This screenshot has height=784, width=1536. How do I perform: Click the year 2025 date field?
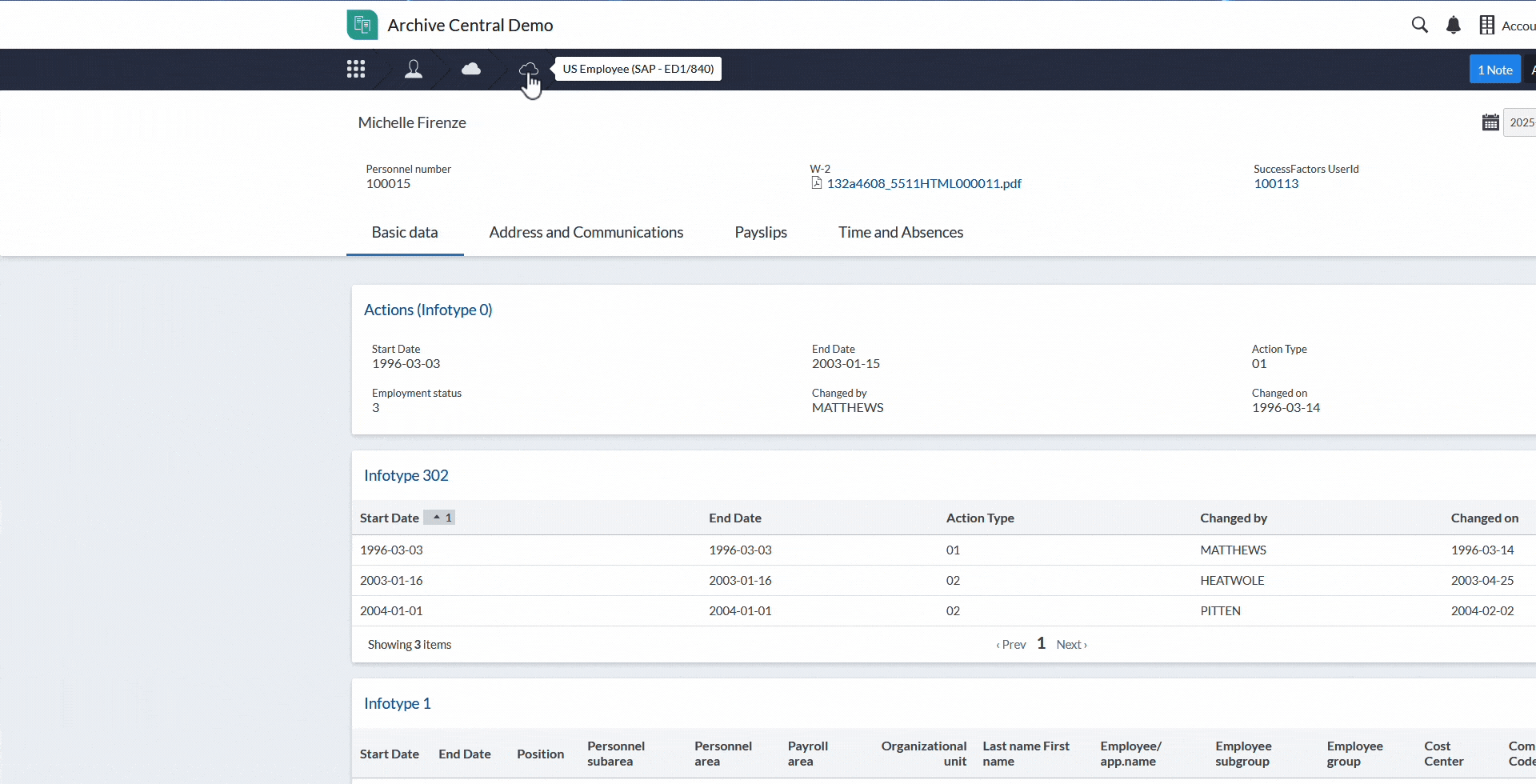coord(1520,122)
